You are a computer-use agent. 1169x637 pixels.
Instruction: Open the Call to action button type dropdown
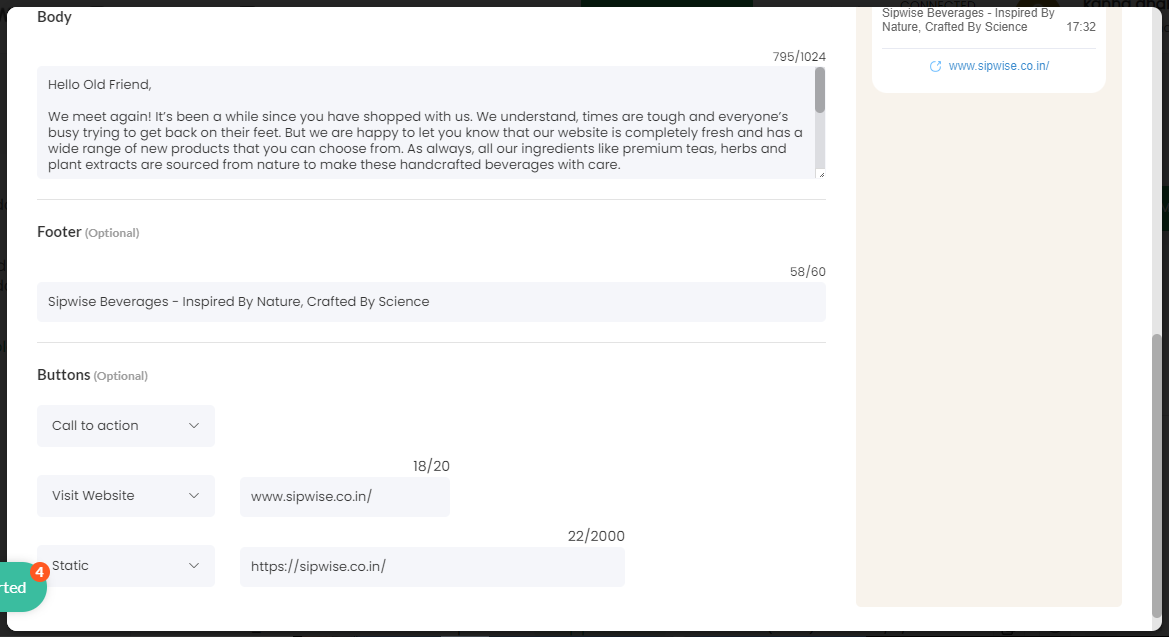125,425
